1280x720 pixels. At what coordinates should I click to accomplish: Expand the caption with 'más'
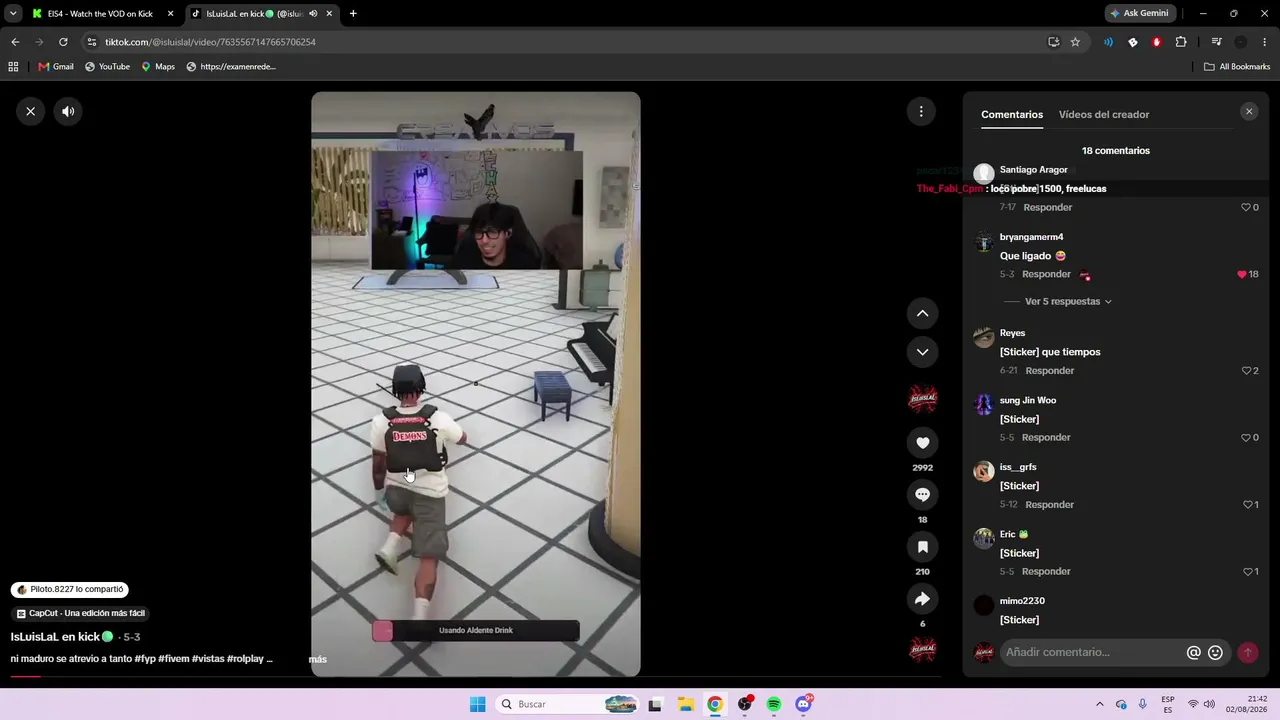click(x=318, y=659)
